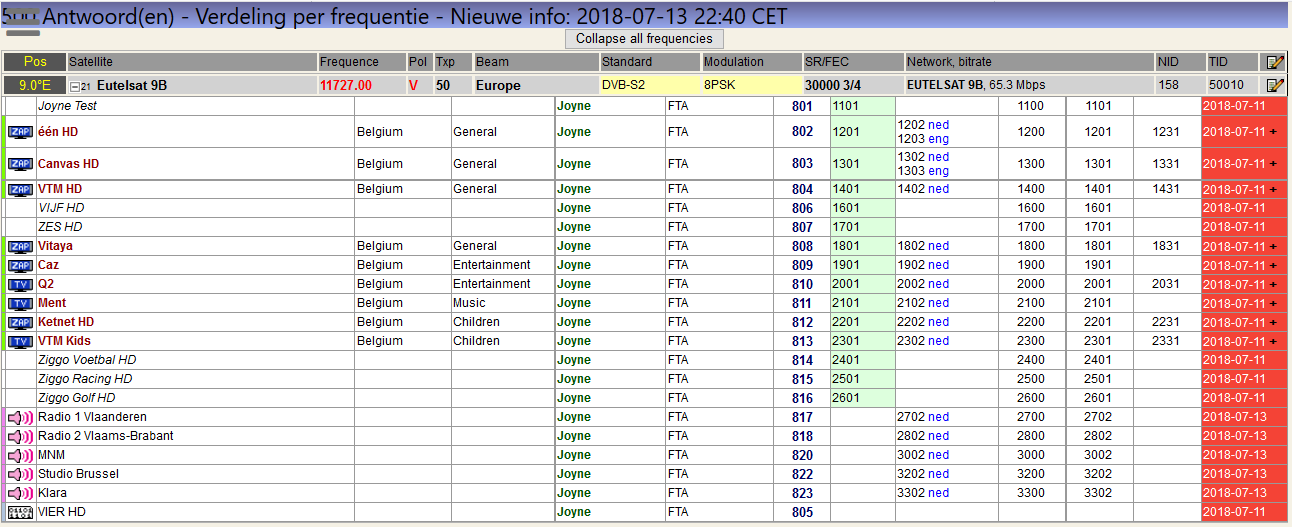Image resolution: width=1292 pixels, height=527 pixels.
Task: Click the radio speaker icon for Klara
Action: click(20, 493)
